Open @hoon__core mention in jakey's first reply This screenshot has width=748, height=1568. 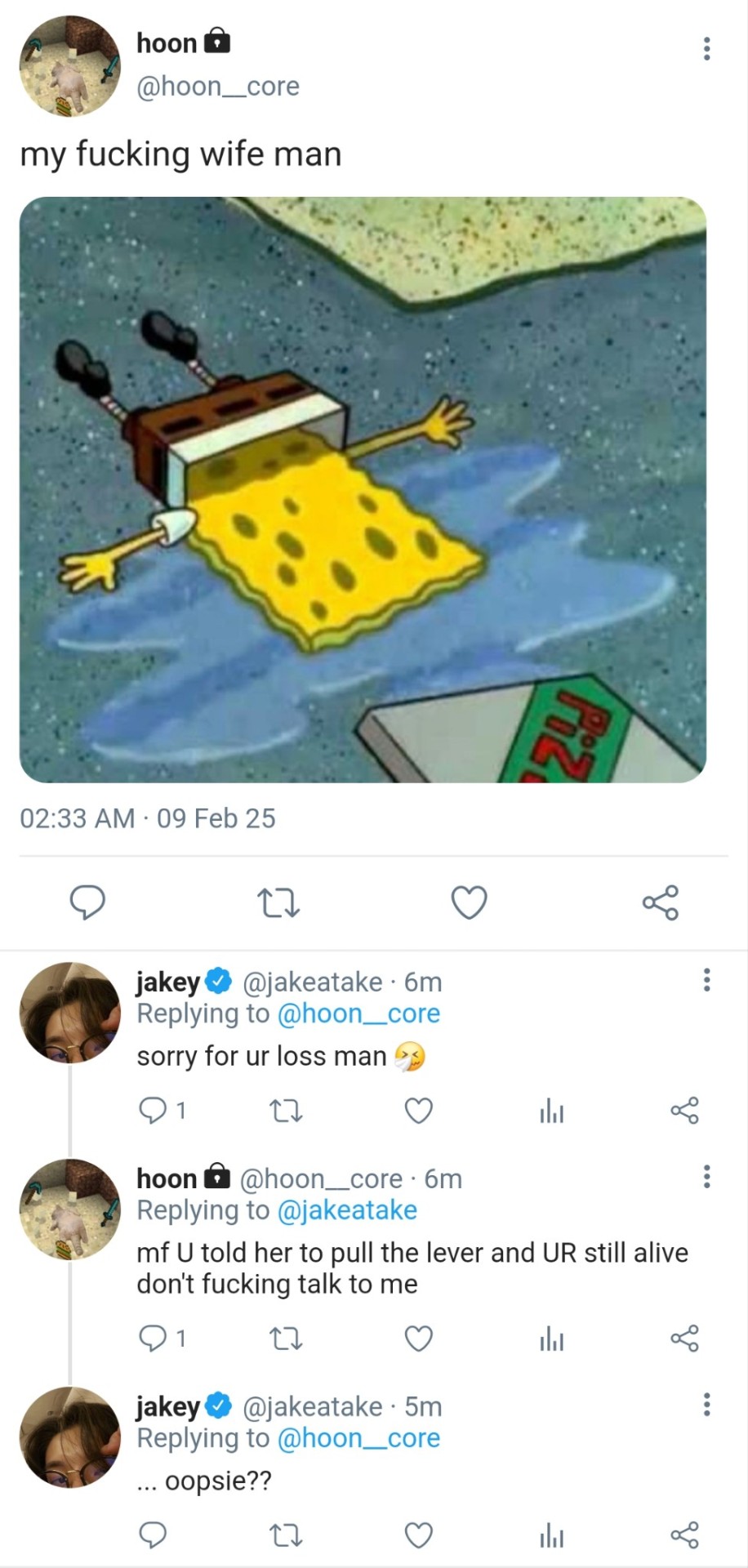[x=358, y=1013]
